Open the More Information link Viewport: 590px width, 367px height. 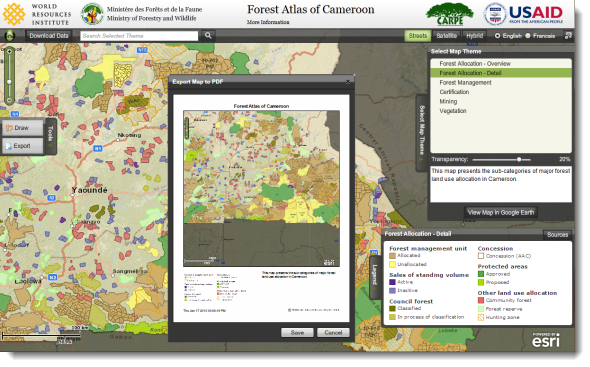point(268,22)
